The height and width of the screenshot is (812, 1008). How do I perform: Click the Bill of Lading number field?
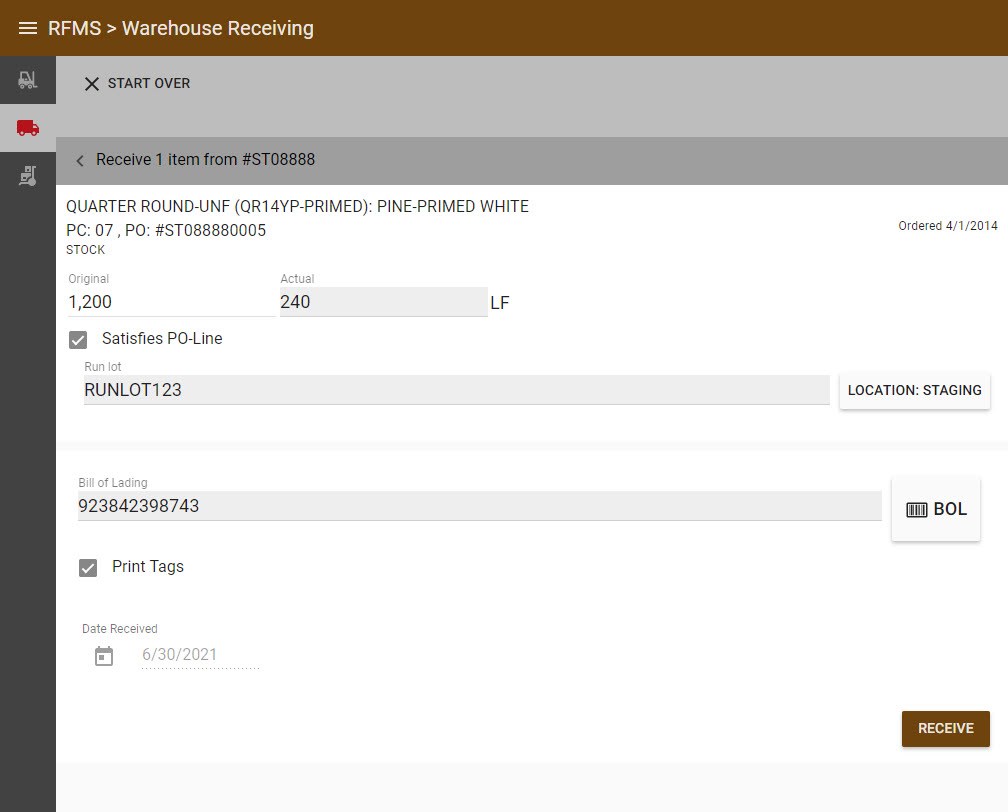(x=479, y=506)
